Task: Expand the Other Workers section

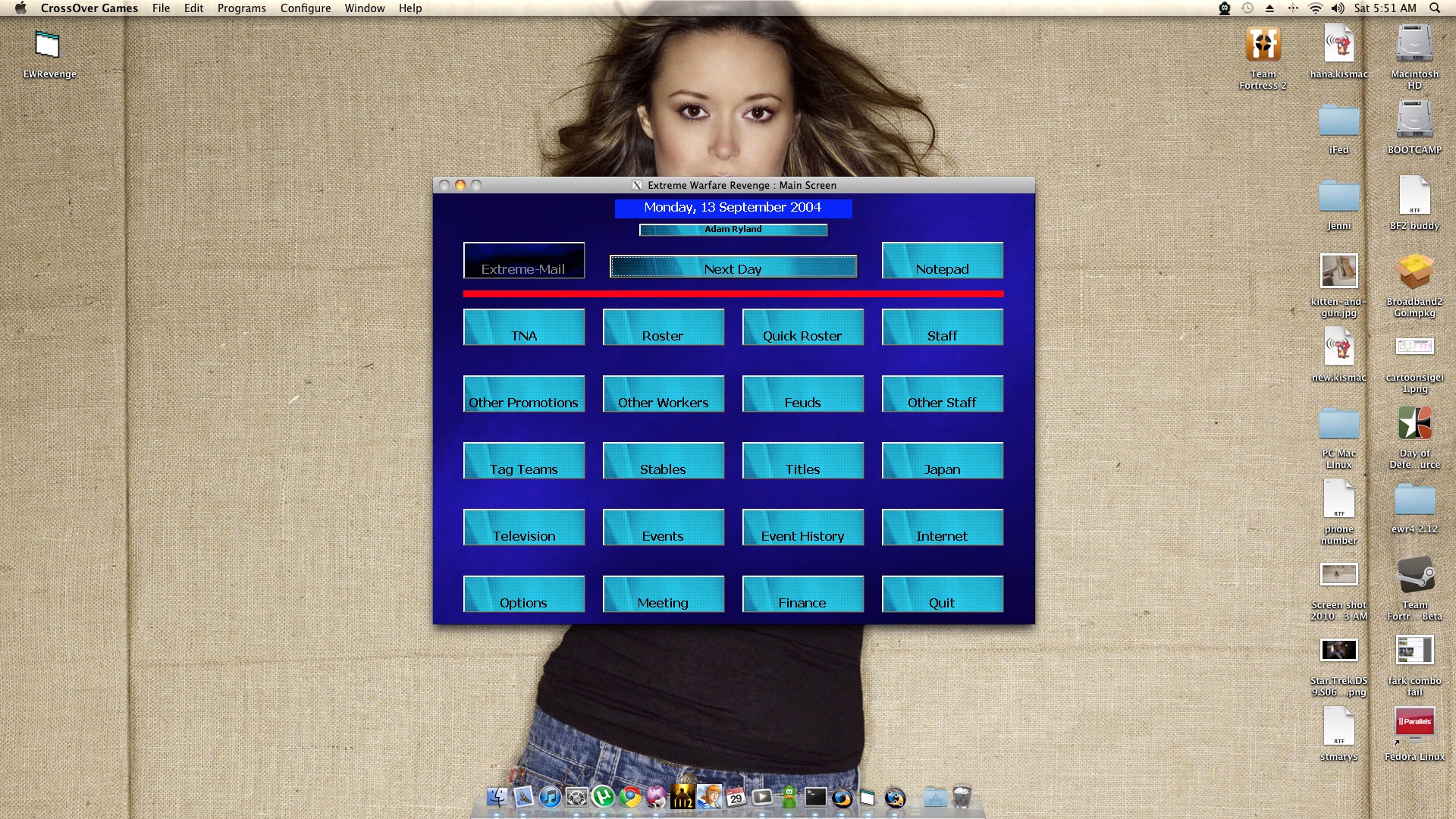Action: 663,401
